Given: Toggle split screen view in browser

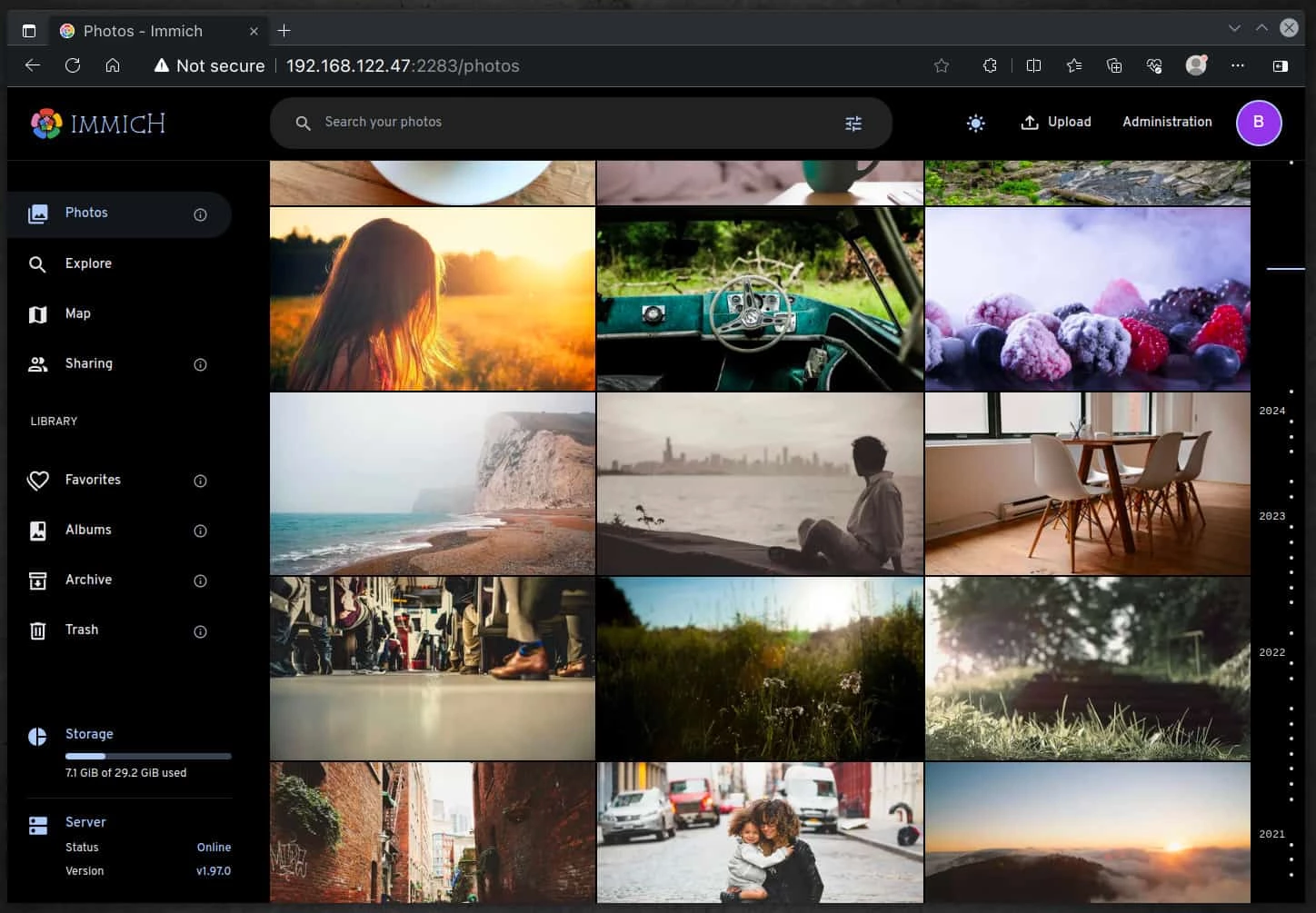Looking at the screenshot, I should pyautogui.click(x=1033, y=65).
